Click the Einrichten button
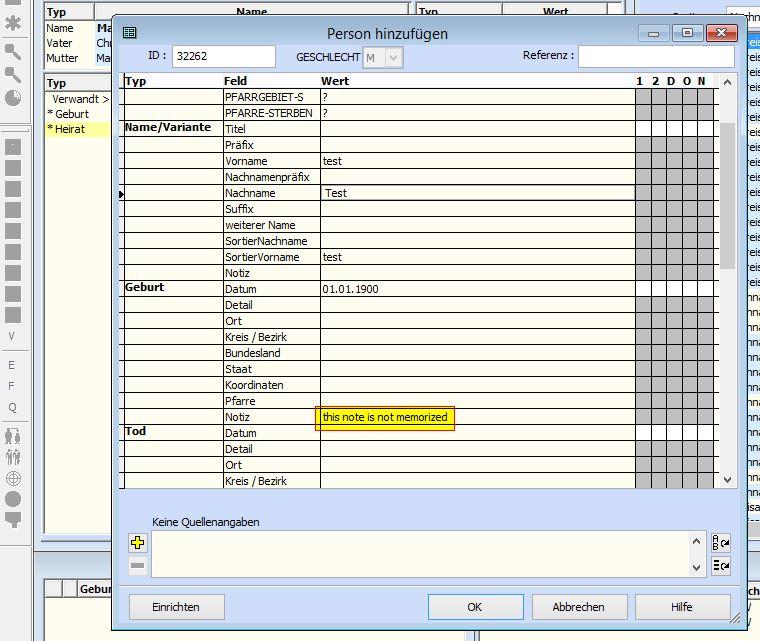760x641 pixels. pyautogui.click(x=176, y=607)
